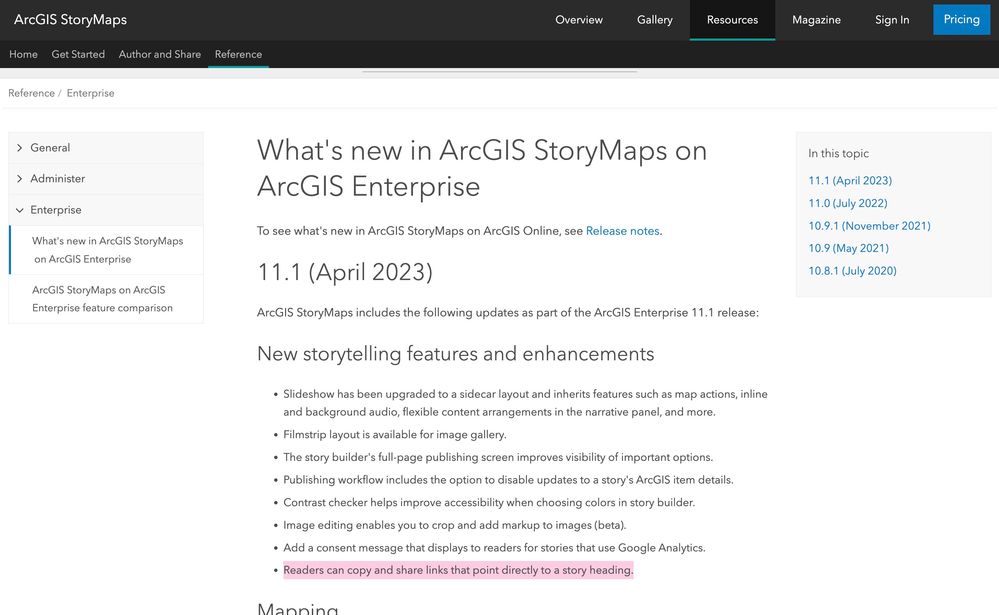Open the Release notes link
Screen dimensions: 999x615
point(622,230)
